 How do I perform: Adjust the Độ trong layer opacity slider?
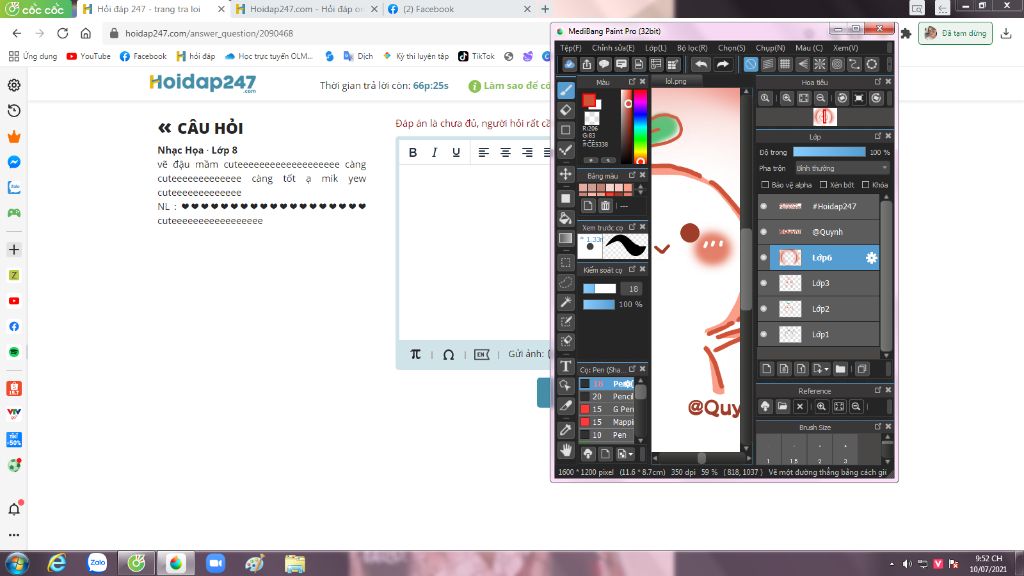click(829, 152)
